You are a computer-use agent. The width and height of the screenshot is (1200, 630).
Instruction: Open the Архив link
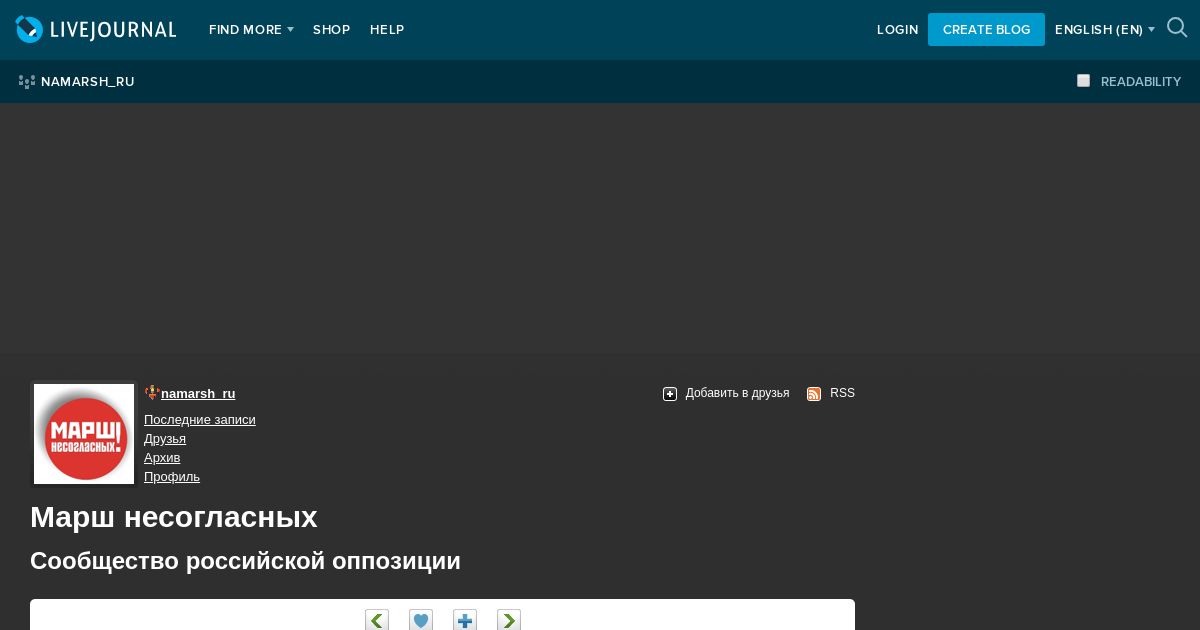coord(162,458)
